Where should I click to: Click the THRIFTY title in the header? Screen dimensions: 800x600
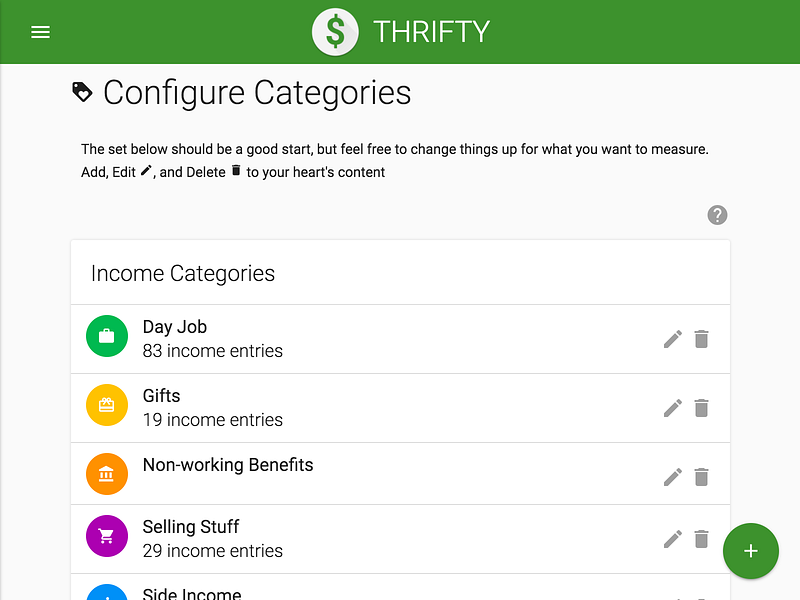pyautogui.click(x=432, y=31)
